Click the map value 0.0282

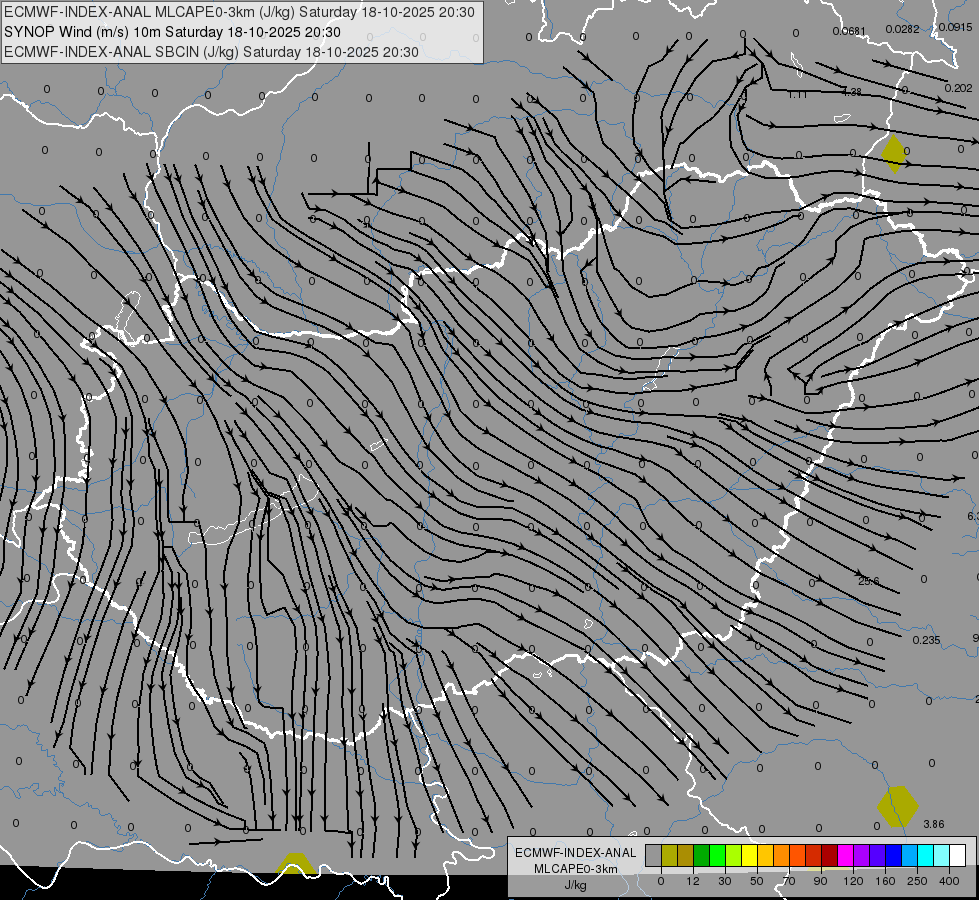tap(903, 29)
